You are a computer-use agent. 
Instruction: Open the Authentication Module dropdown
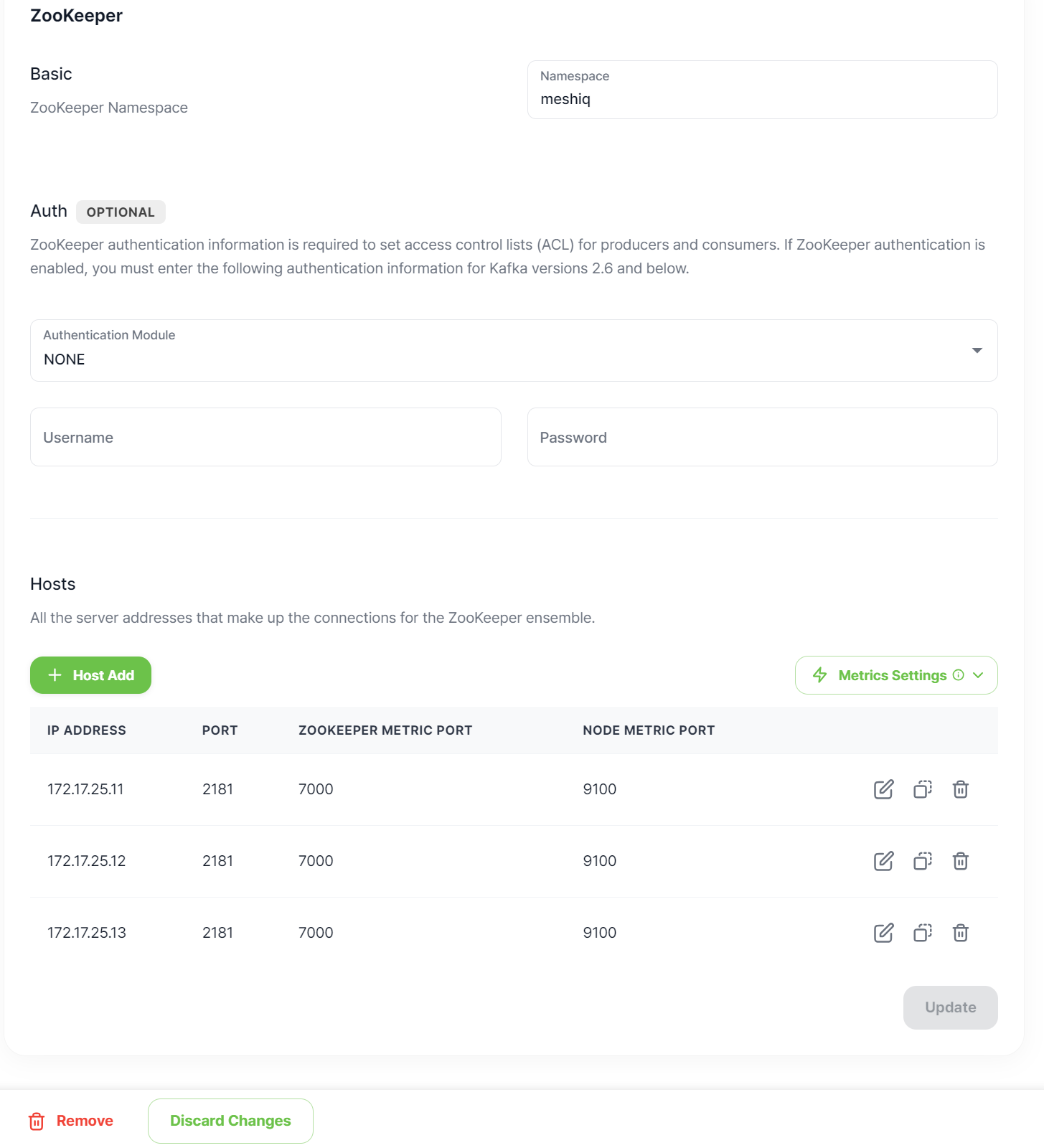(x=514, y=351)
